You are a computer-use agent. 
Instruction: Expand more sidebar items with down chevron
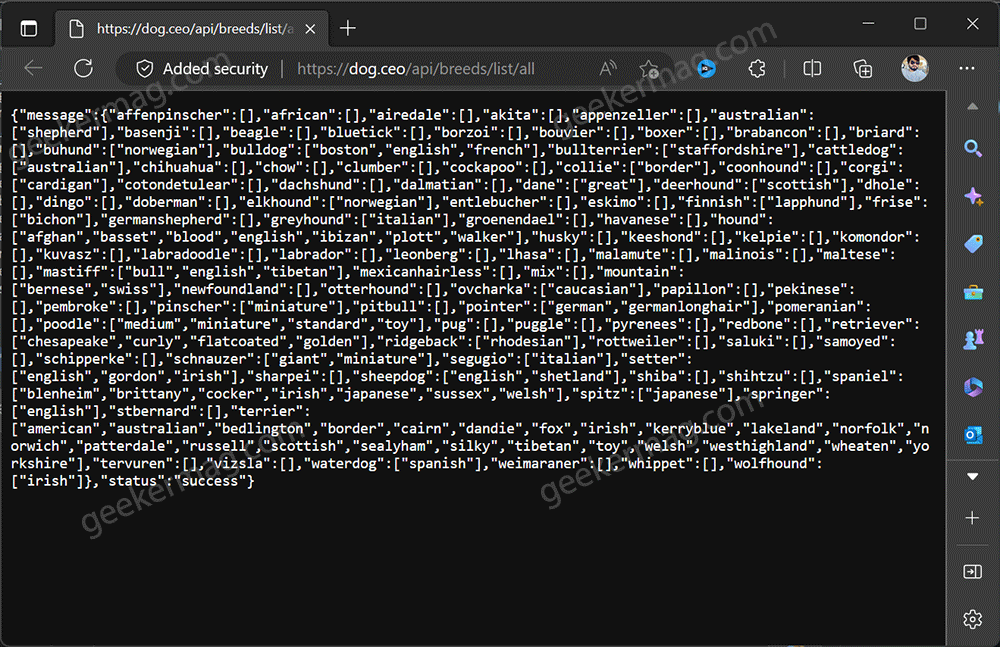[973, 475]
